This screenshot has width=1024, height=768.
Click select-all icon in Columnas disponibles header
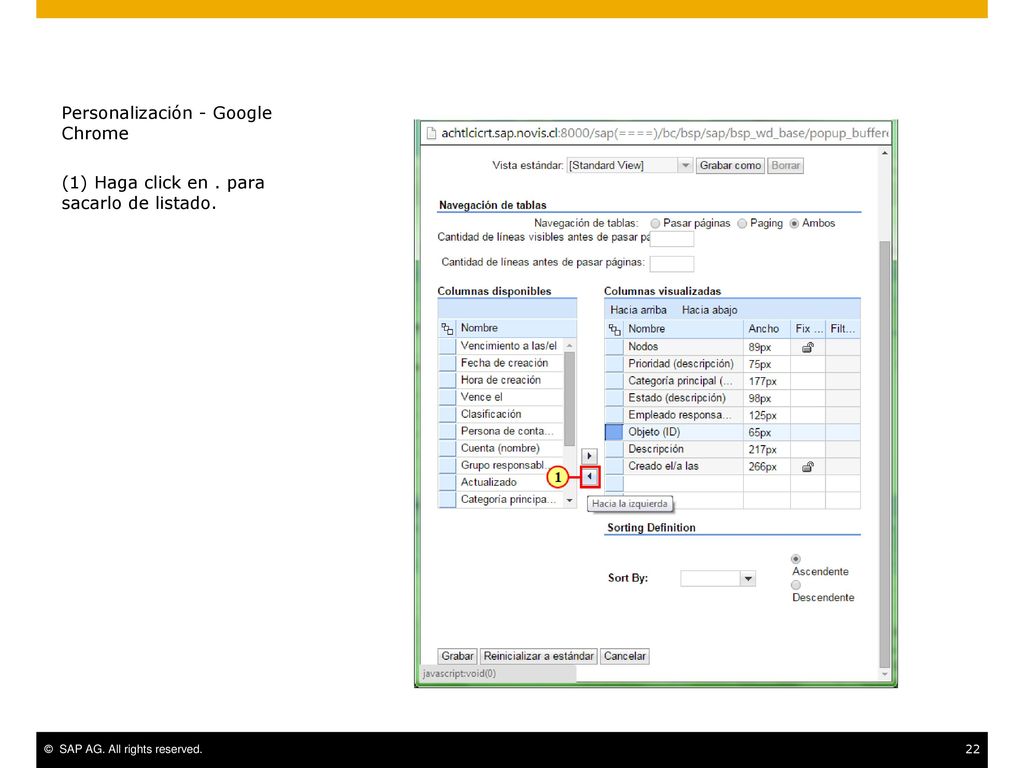tap(447, 328)
